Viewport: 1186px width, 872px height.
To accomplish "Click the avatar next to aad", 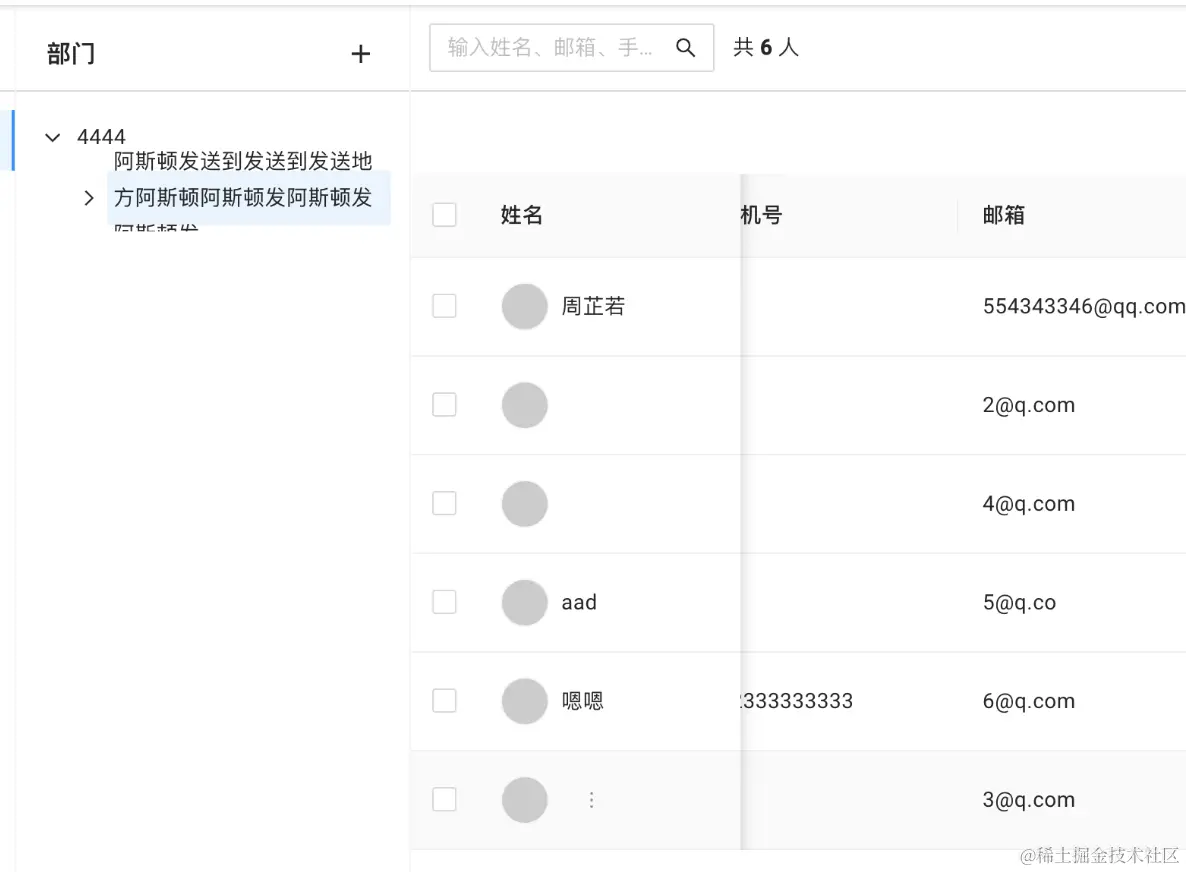I will click(524, 602).
